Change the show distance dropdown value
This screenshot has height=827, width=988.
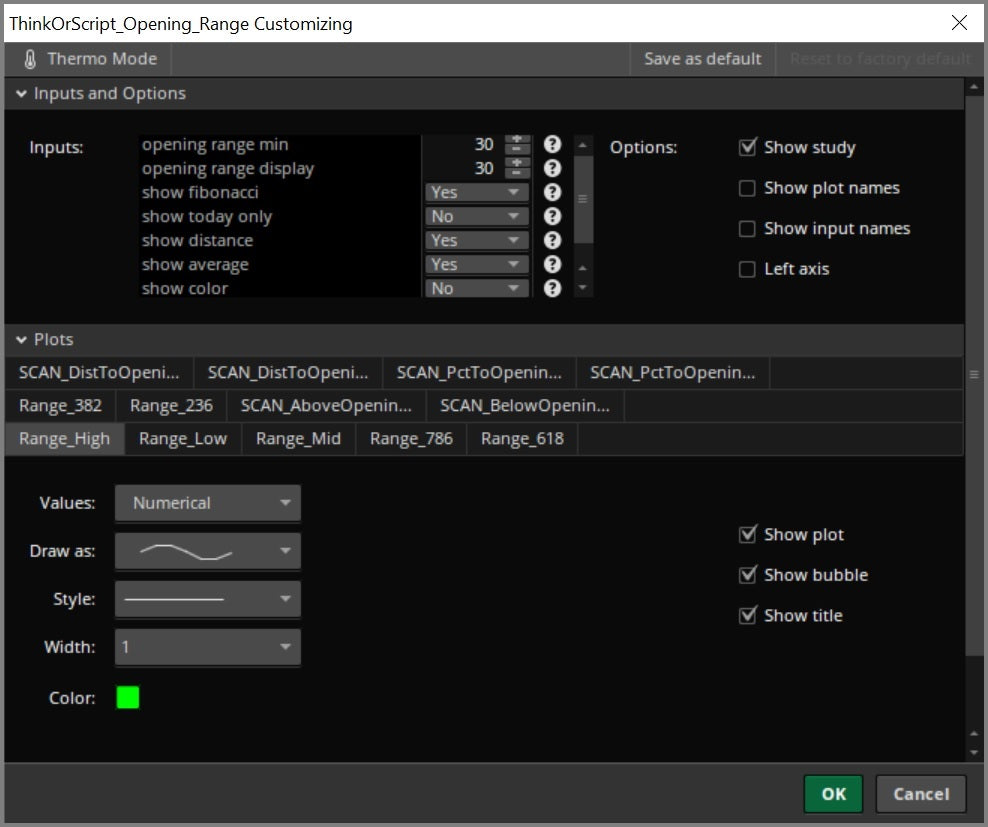point(477,240)
